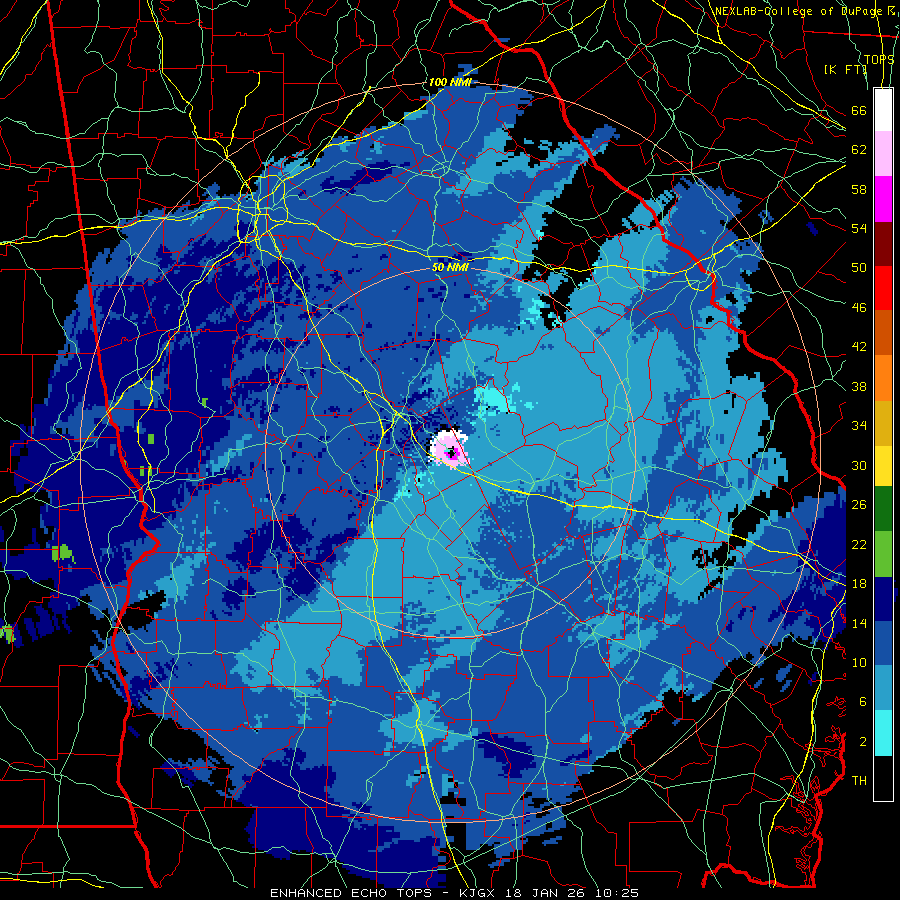
Task: Click the TOPS legend title
Action: coord(879,59)
